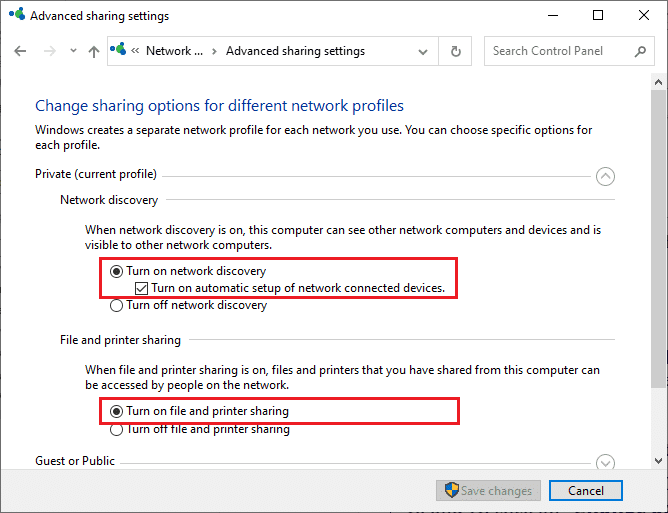Screen dimensions: 668x513
Task: Select Turn off network discovery
Action: (117, 306)
